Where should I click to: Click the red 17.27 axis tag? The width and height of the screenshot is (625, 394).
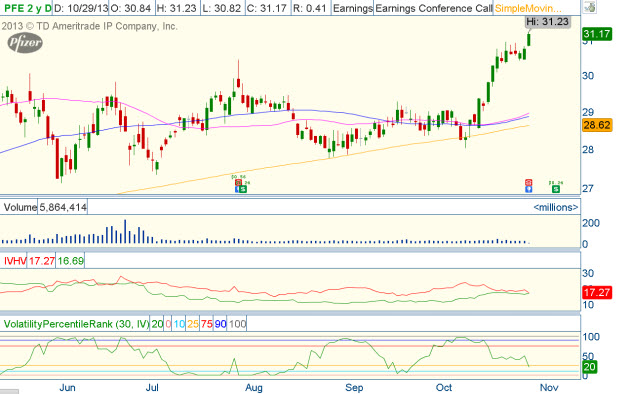coord(596,292)
